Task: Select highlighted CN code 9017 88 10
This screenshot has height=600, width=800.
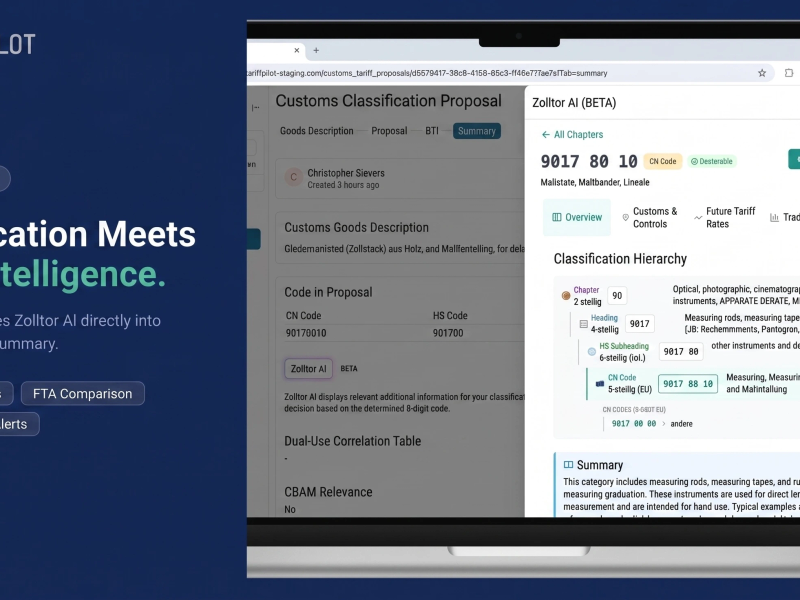Action: tap(688, 384)
